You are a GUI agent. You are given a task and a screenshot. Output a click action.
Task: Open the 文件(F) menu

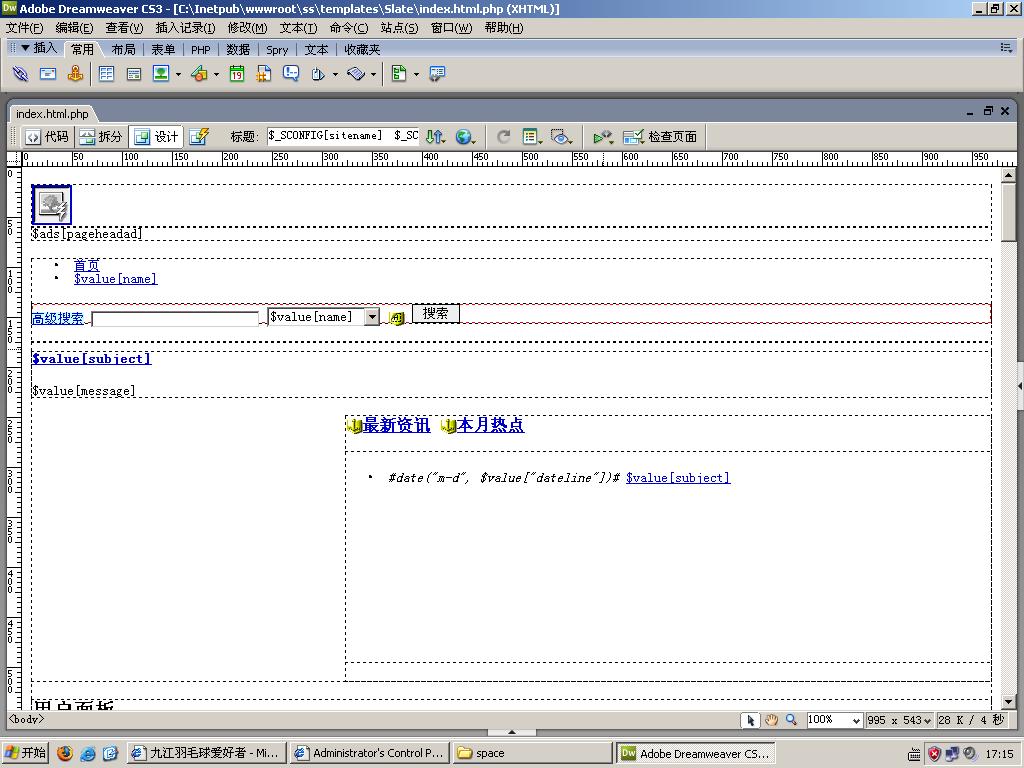pos(24,27)
